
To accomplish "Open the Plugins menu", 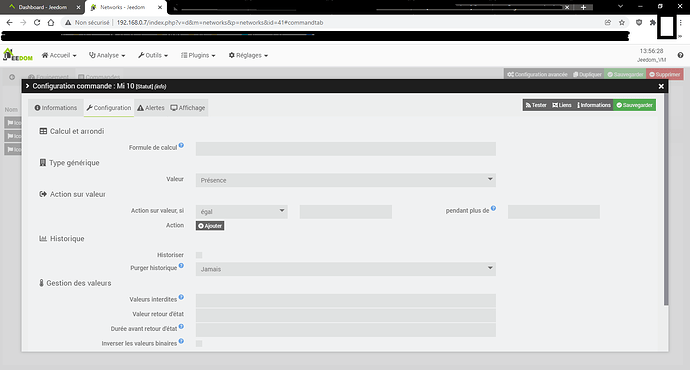I will click(198, 55).
